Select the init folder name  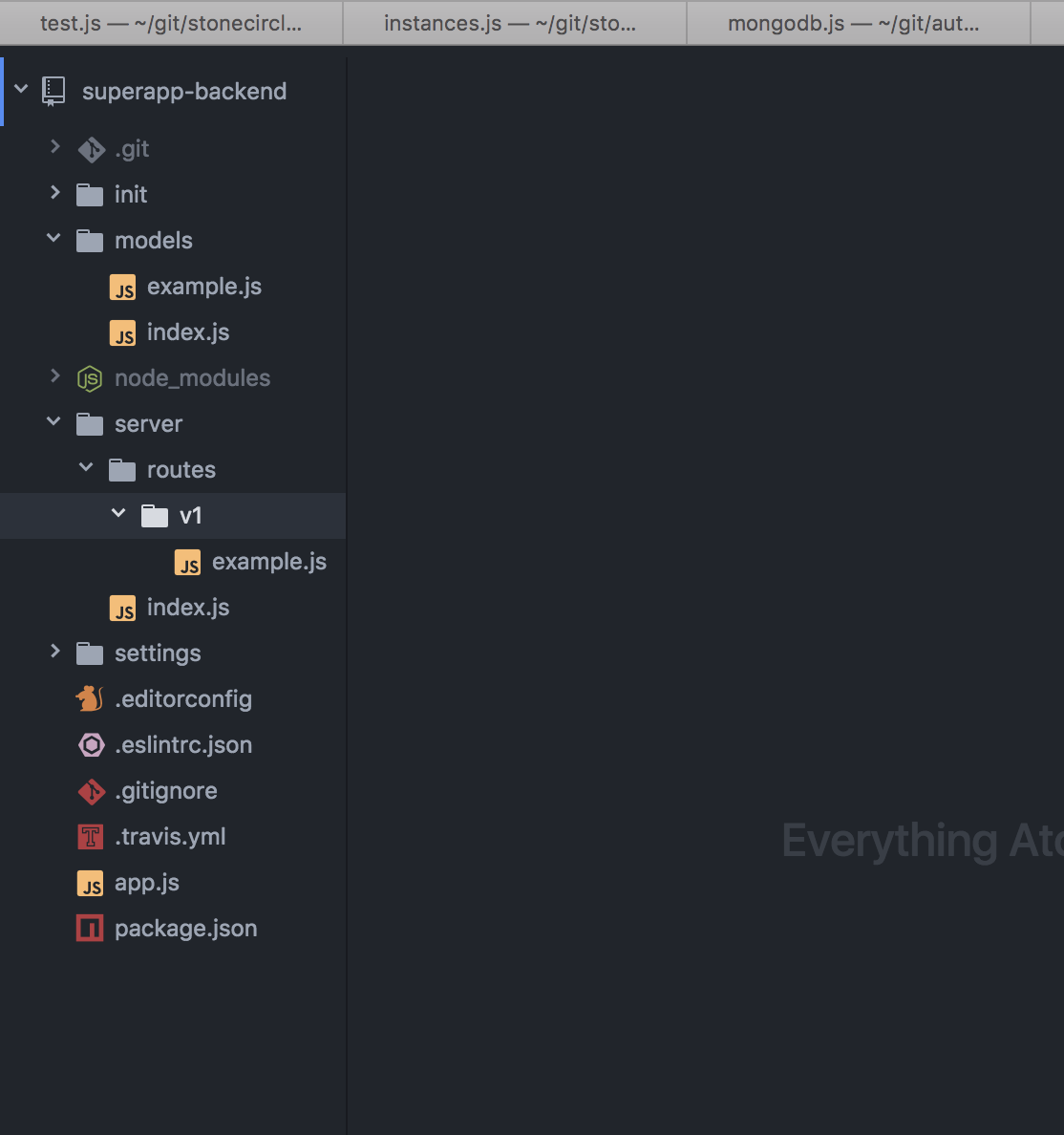pyautogui.click(x=131, y=195)
